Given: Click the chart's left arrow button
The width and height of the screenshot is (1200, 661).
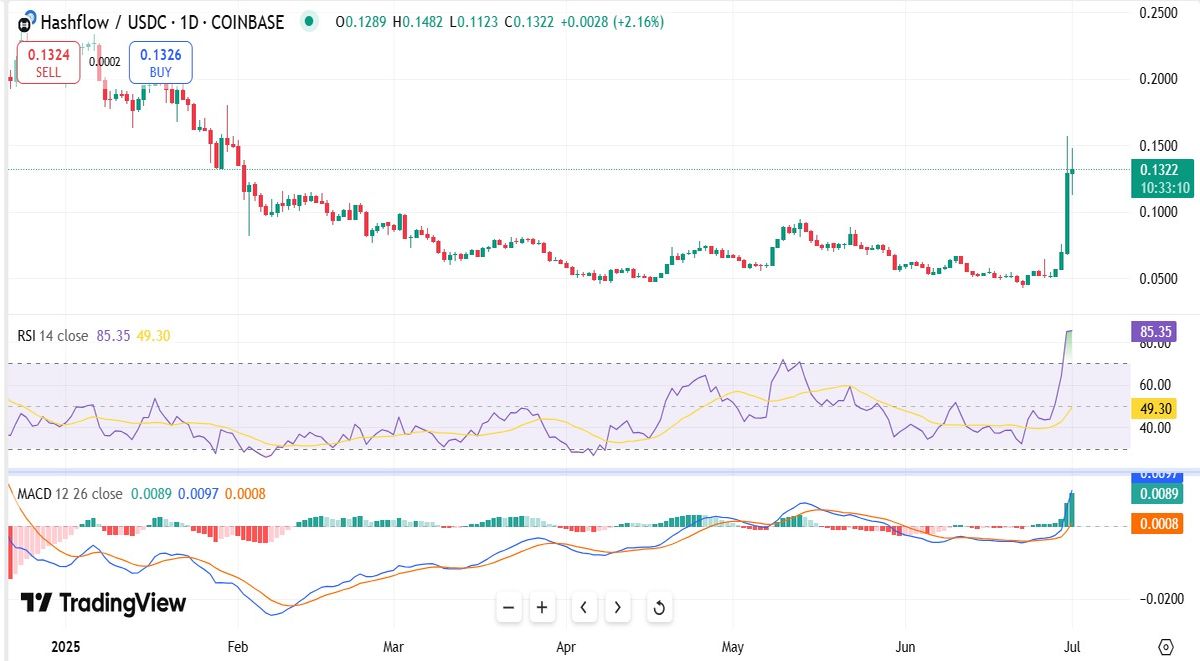Looking at the screenshot, I should coord(584,607).
